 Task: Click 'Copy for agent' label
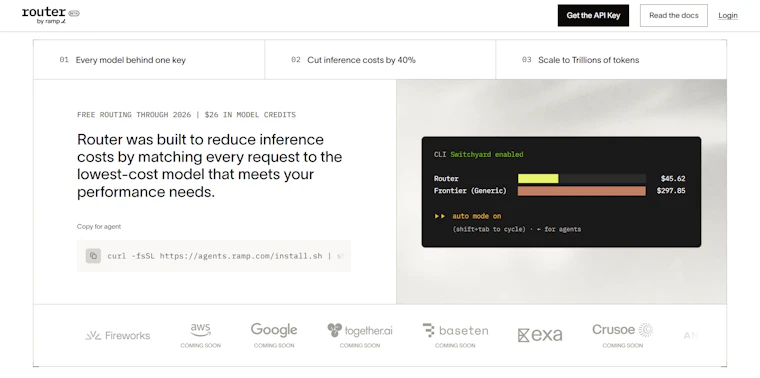[x=99, y=226]
